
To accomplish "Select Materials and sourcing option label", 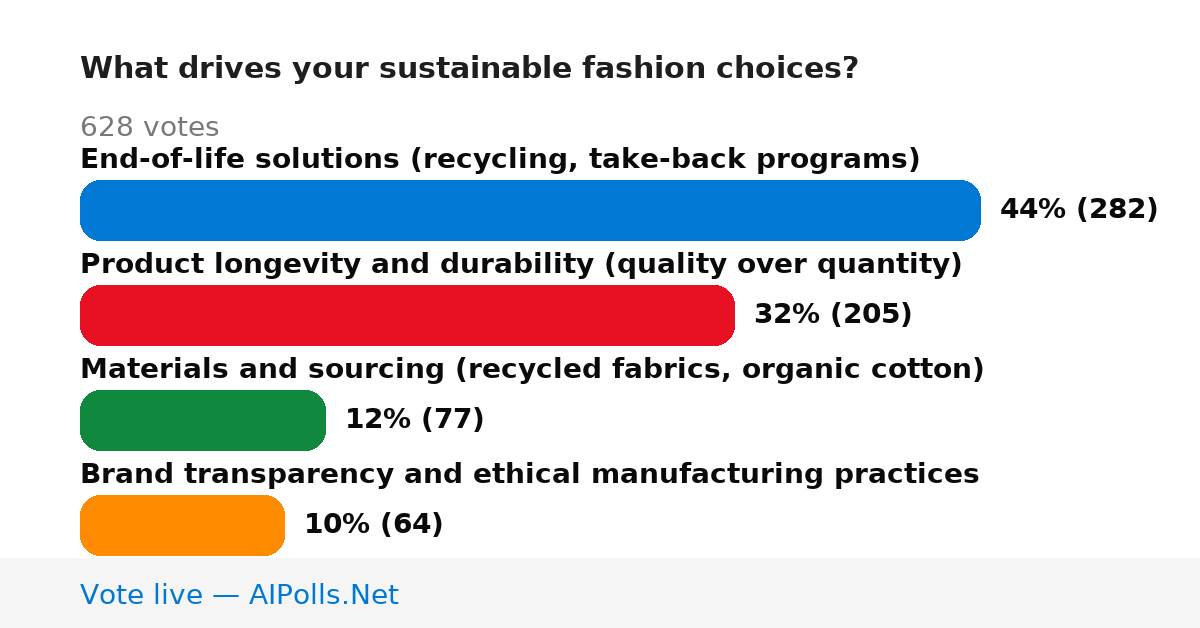I will pyautogui.click(x=532, y=369).
